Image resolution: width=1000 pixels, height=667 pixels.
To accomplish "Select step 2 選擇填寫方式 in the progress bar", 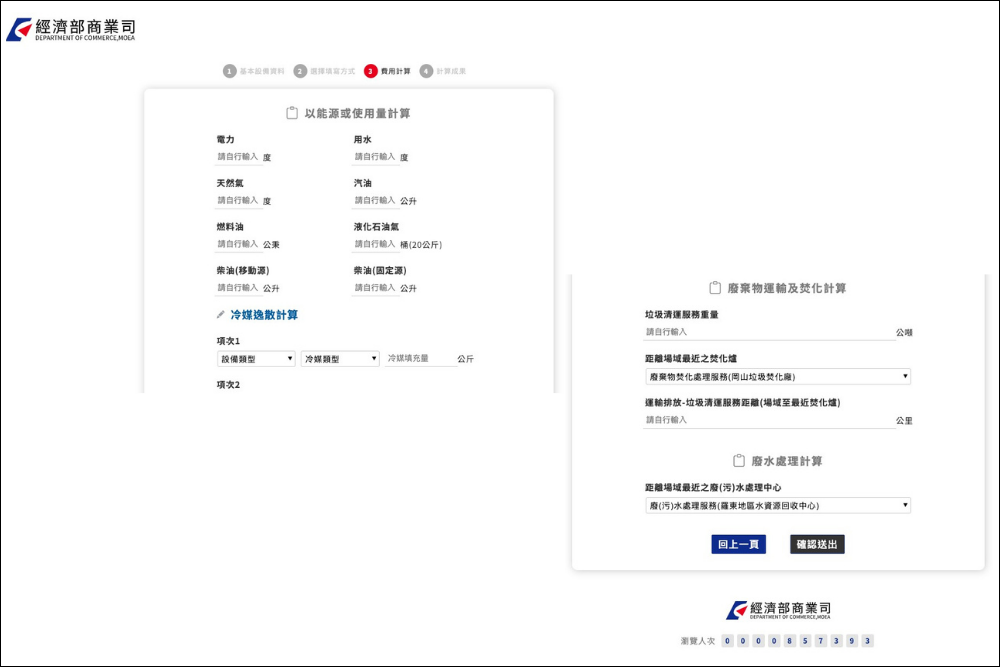I will tap(301, 70).
